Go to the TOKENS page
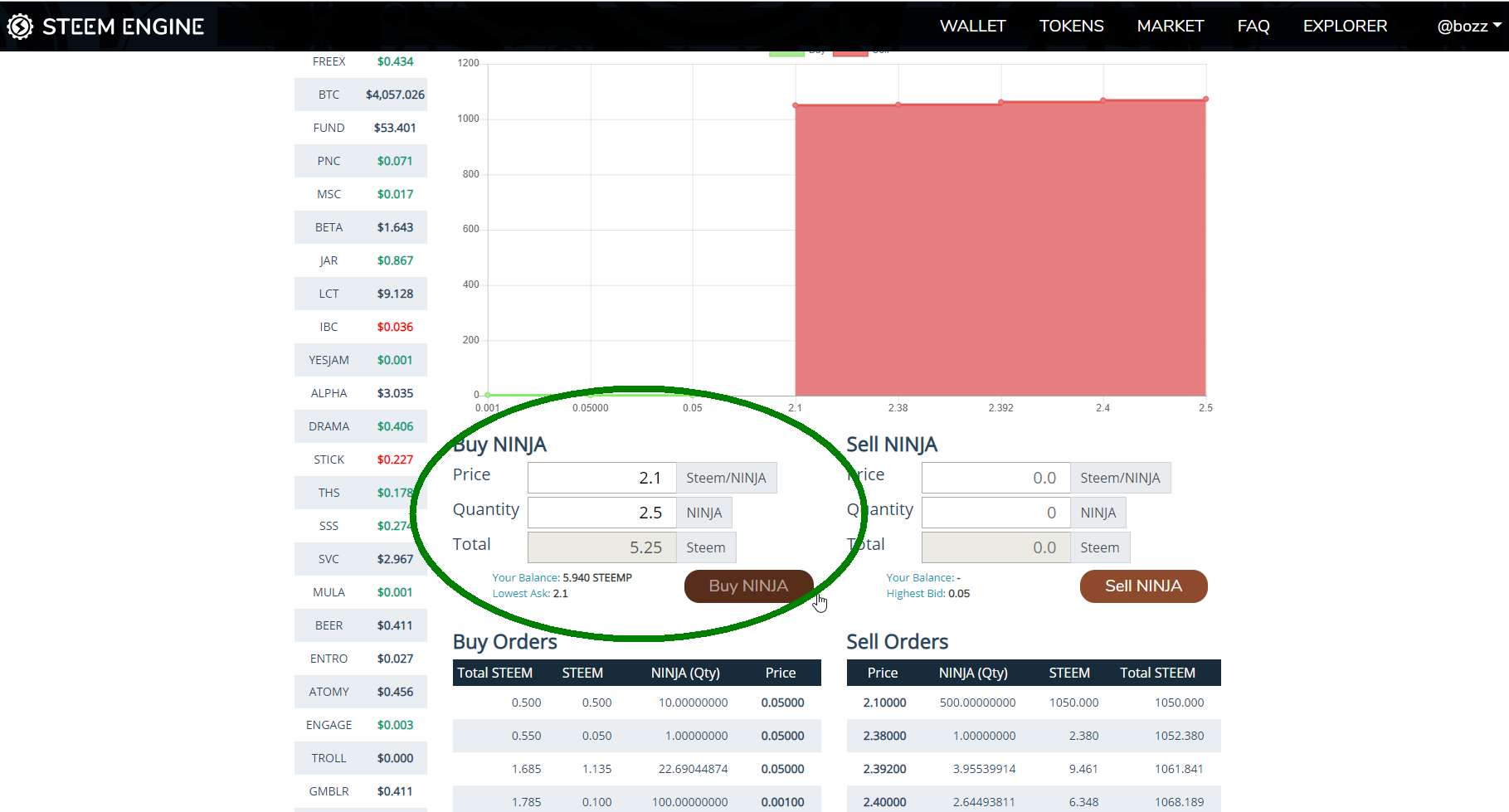The height and width of the screenshot is (812, 1509). point(1071,26)
